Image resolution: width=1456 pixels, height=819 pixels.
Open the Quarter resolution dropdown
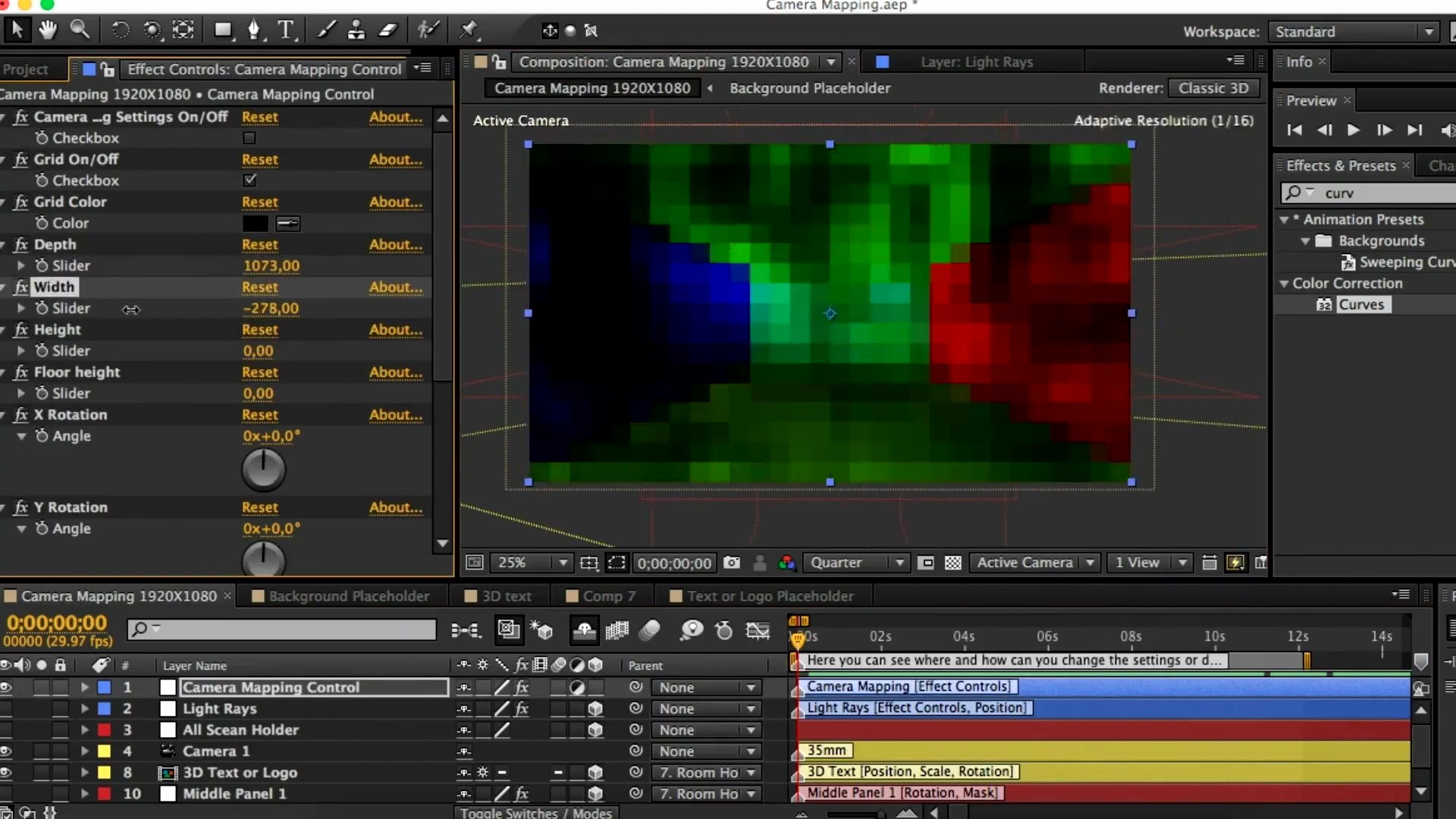click(898, 562)
